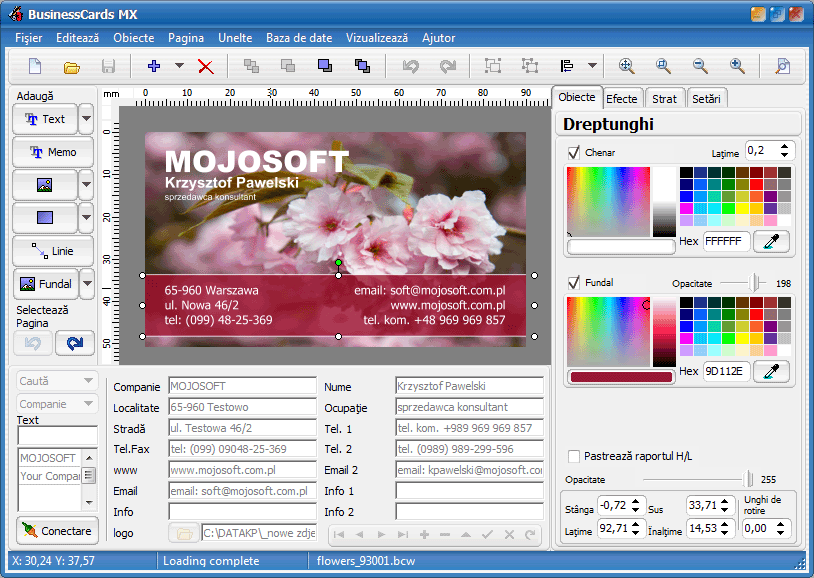Click the page undo arrow under Selectează Pagina
Viewport: 814px width, 578px height.
[x=33, y=343]
